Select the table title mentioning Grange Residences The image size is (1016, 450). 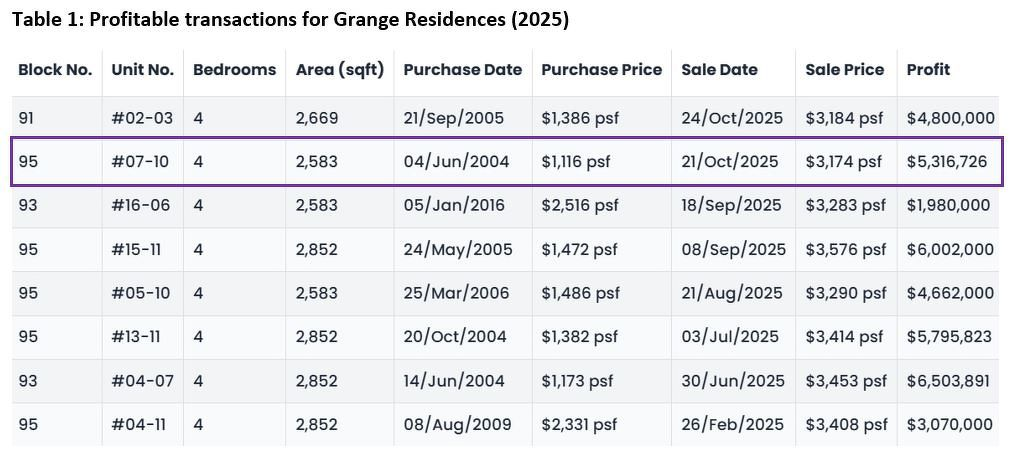(x=290, y=20)
